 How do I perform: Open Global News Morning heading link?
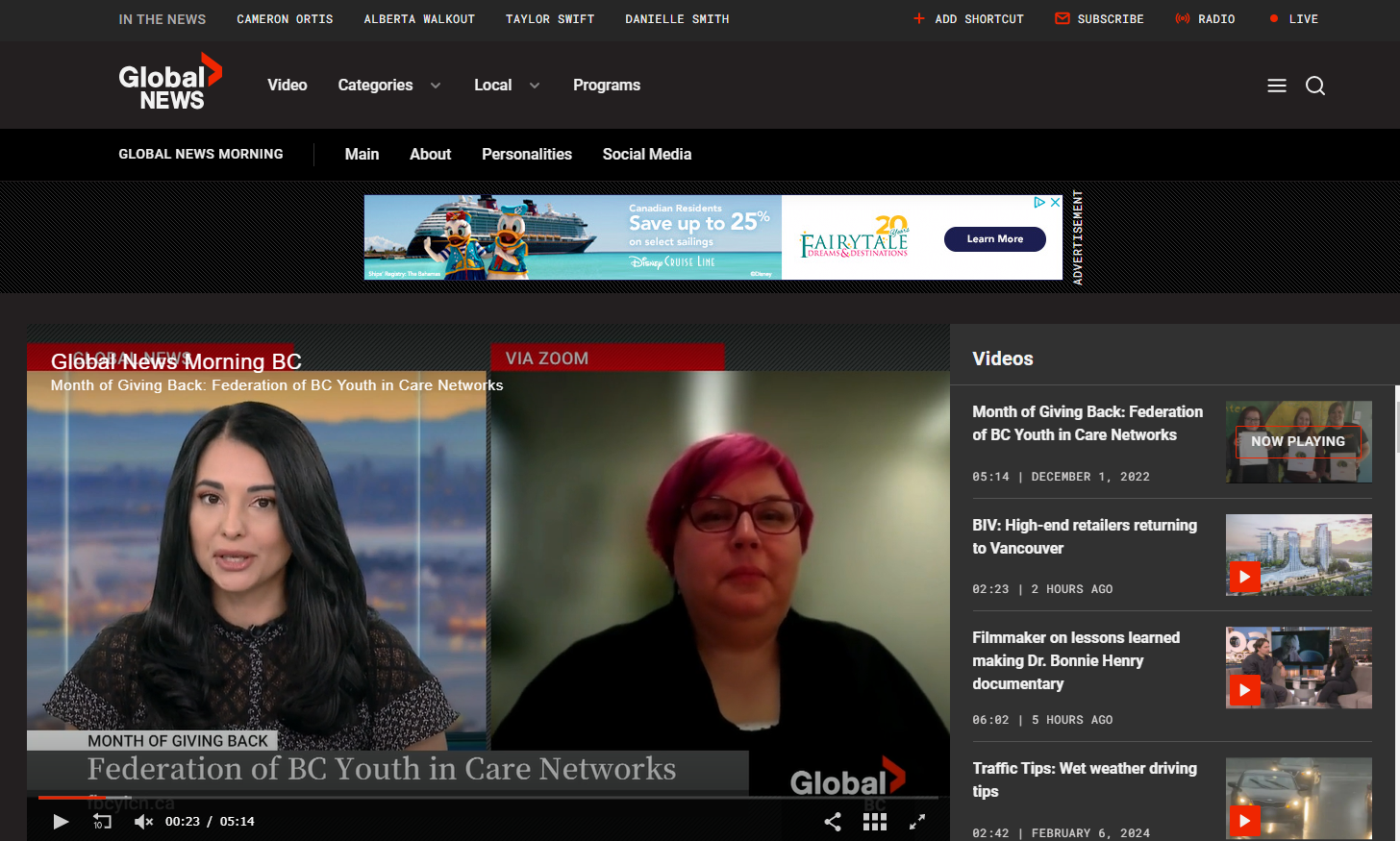coord(201,154)
